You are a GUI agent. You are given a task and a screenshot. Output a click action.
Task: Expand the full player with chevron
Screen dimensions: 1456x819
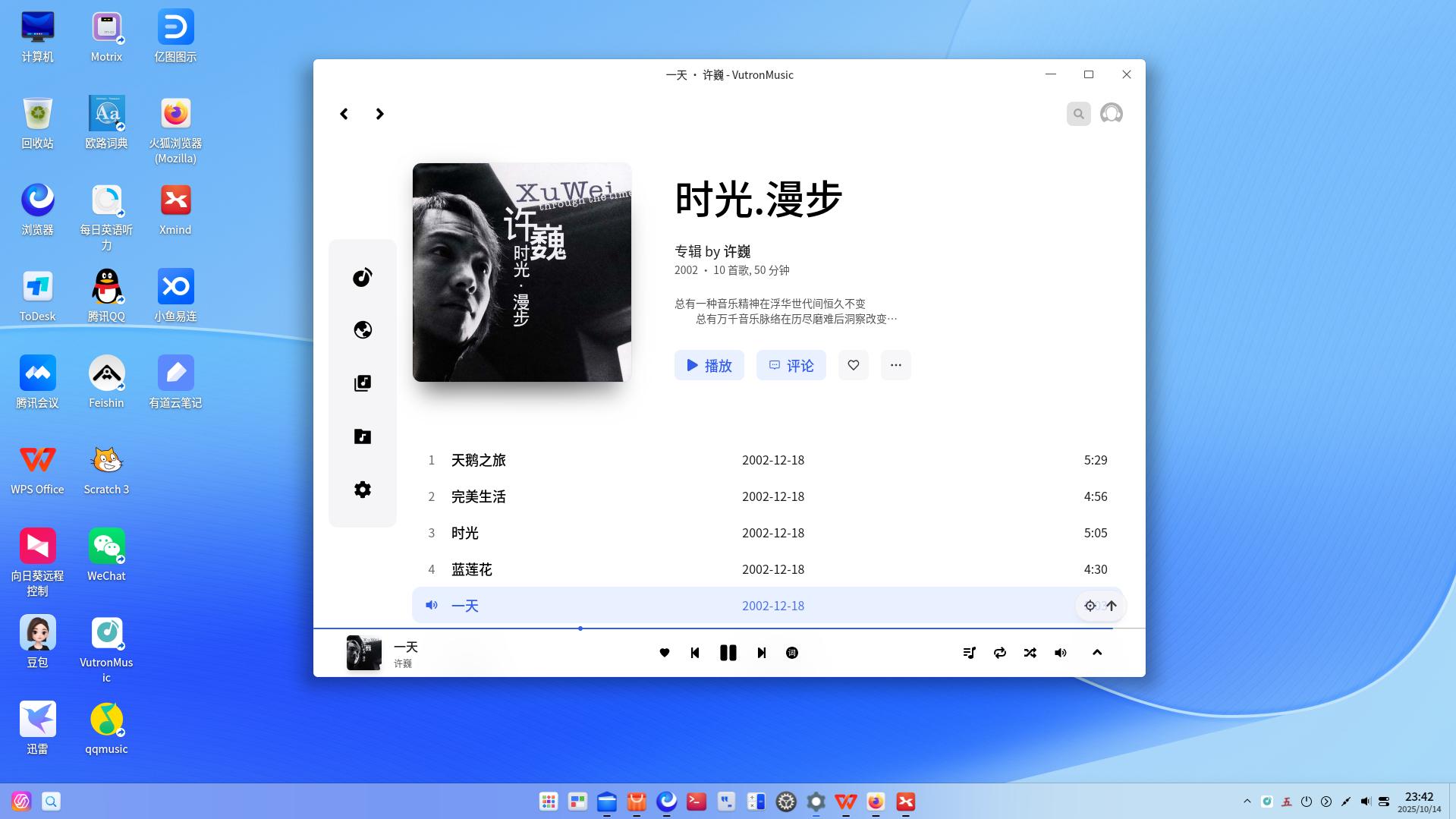(x=1097, y=653)
